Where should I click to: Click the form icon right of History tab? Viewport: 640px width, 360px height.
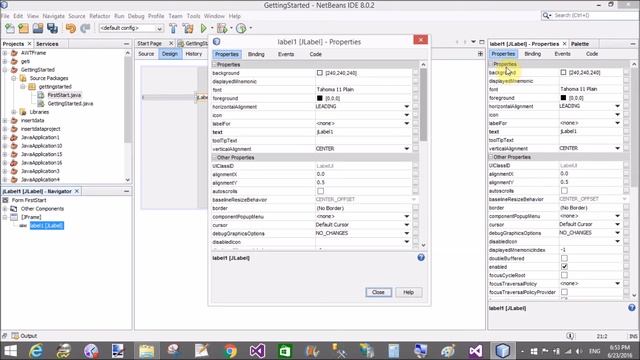click(x=480, y=54)
